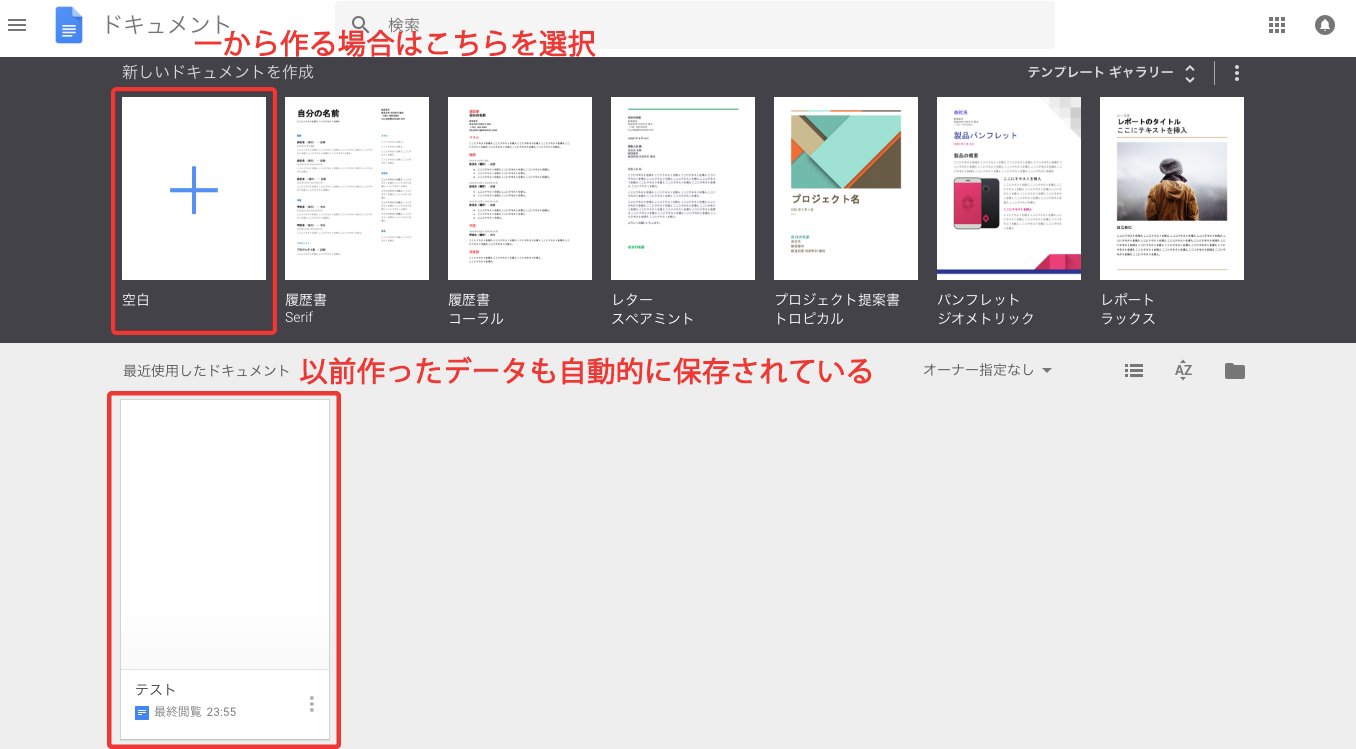Screen dimensions: 1356x749
Task: Open the オーナー指定なし owner filter dropdown
Action: [987, 371]
